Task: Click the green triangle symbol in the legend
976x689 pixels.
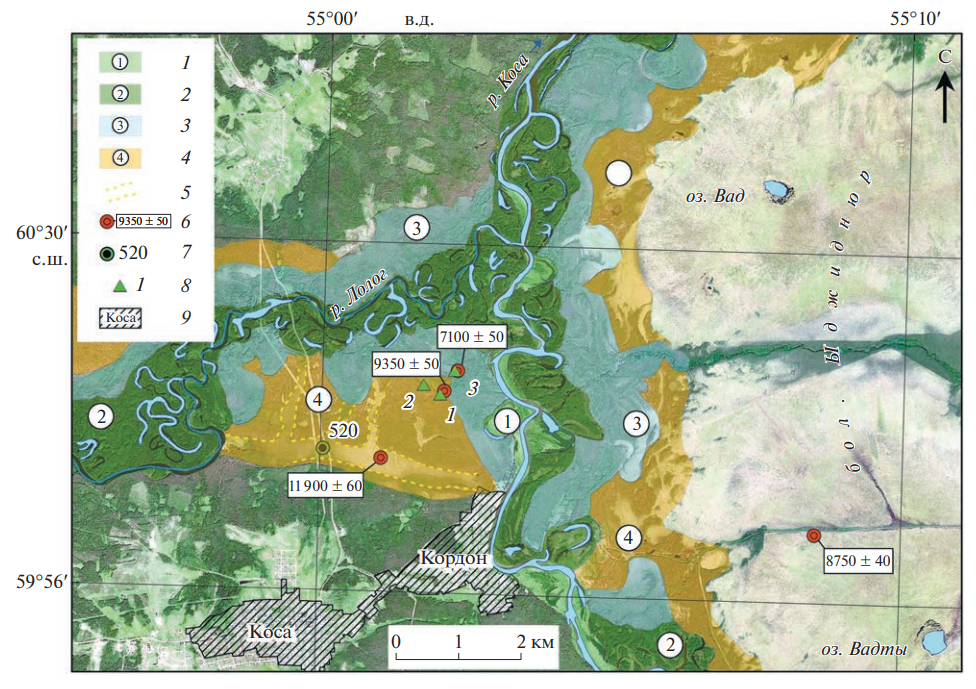Action: coord(119,287)
